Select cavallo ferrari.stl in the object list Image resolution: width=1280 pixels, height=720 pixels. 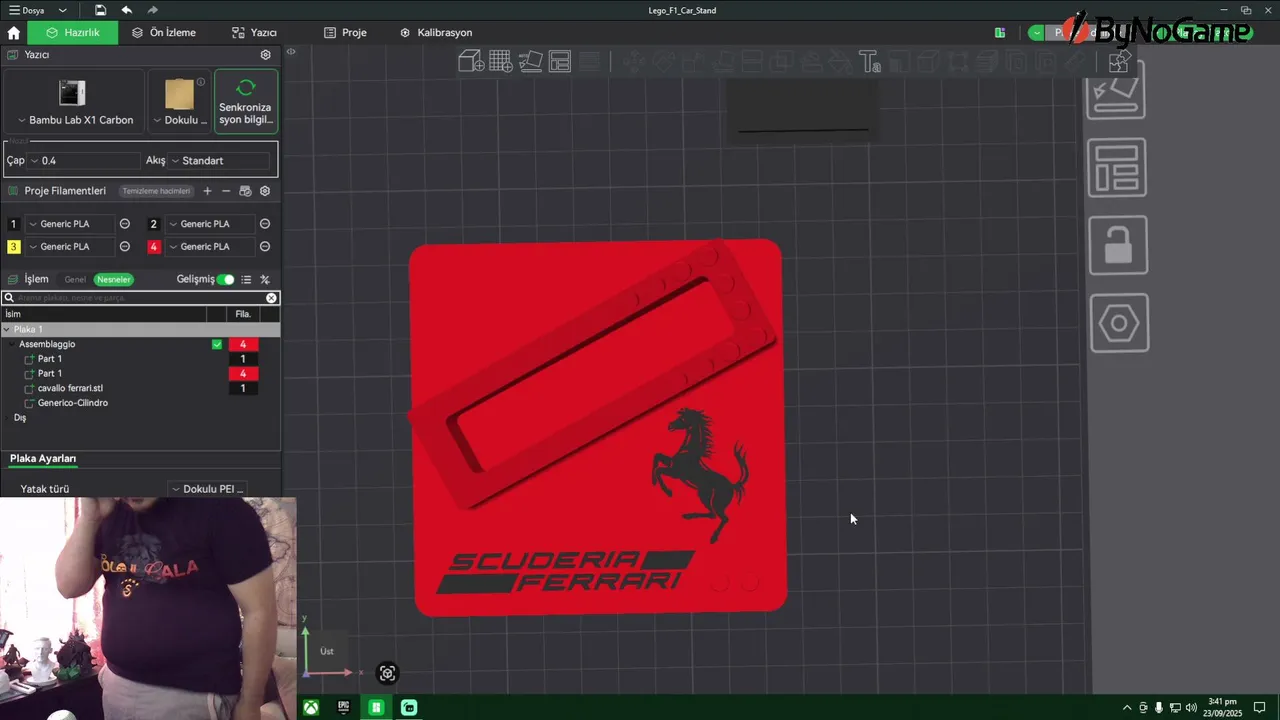pyautogui.click(x=70, y=388)
